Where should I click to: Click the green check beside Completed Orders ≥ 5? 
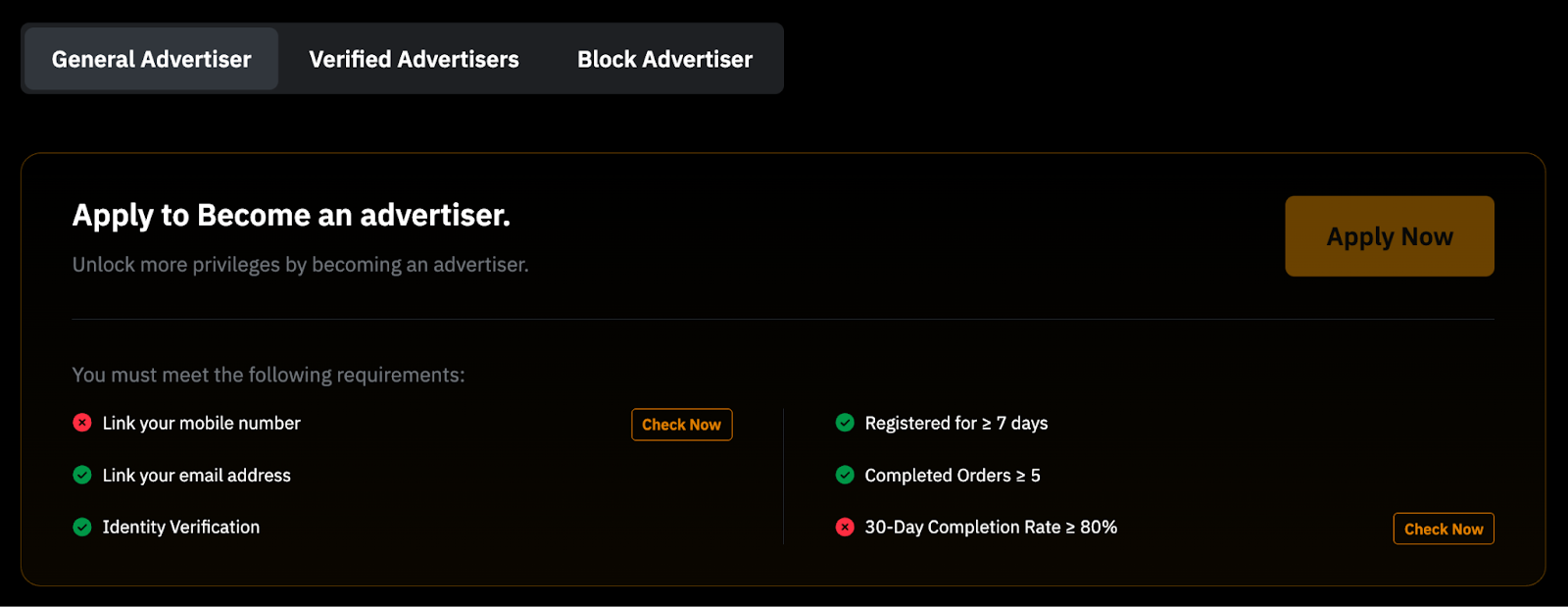click(845, 475)
